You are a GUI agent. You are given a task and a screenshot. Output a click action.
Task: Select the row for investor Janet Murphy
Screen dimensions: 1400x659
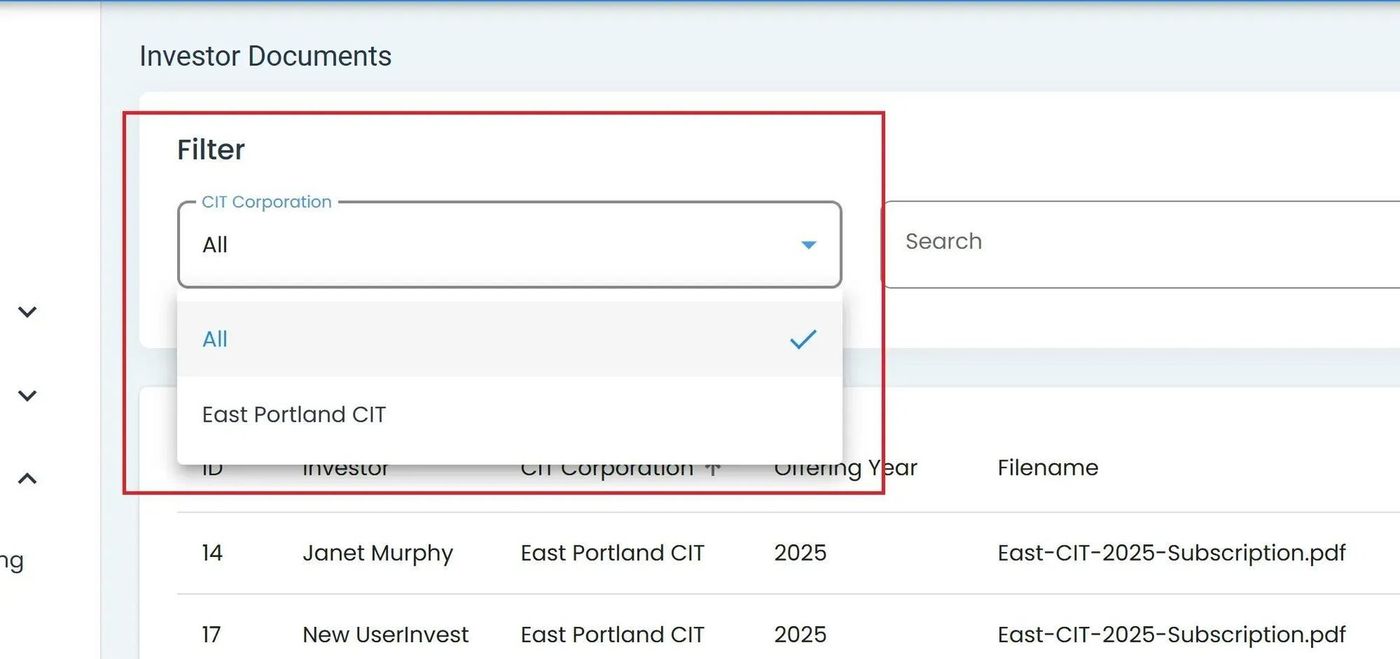[x=378, y=552]
